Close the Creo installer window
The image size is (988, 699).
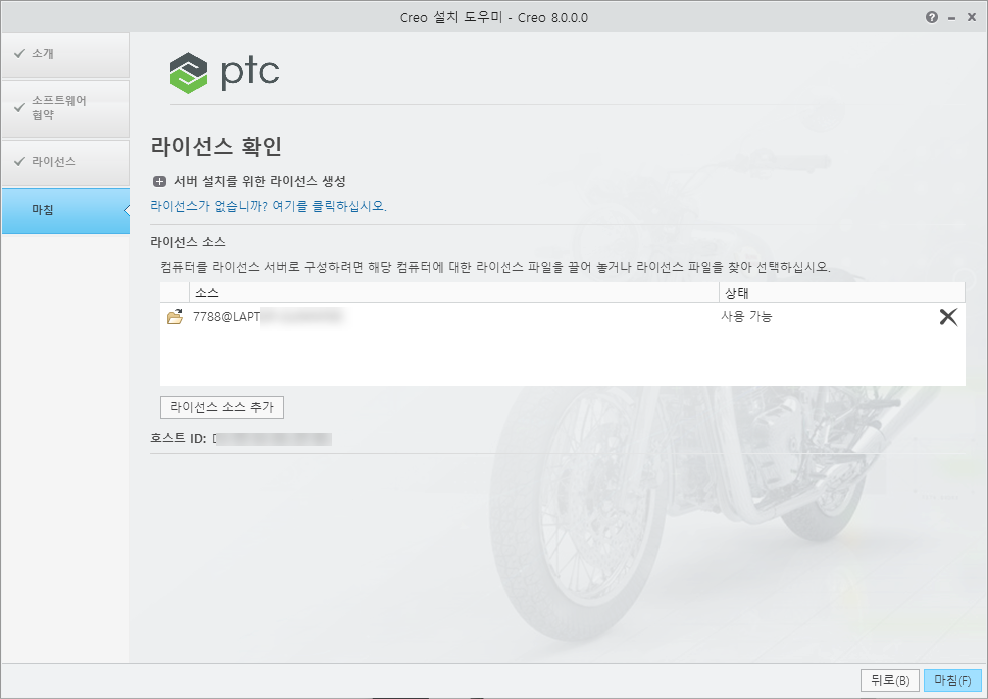[x=972, y=18]
